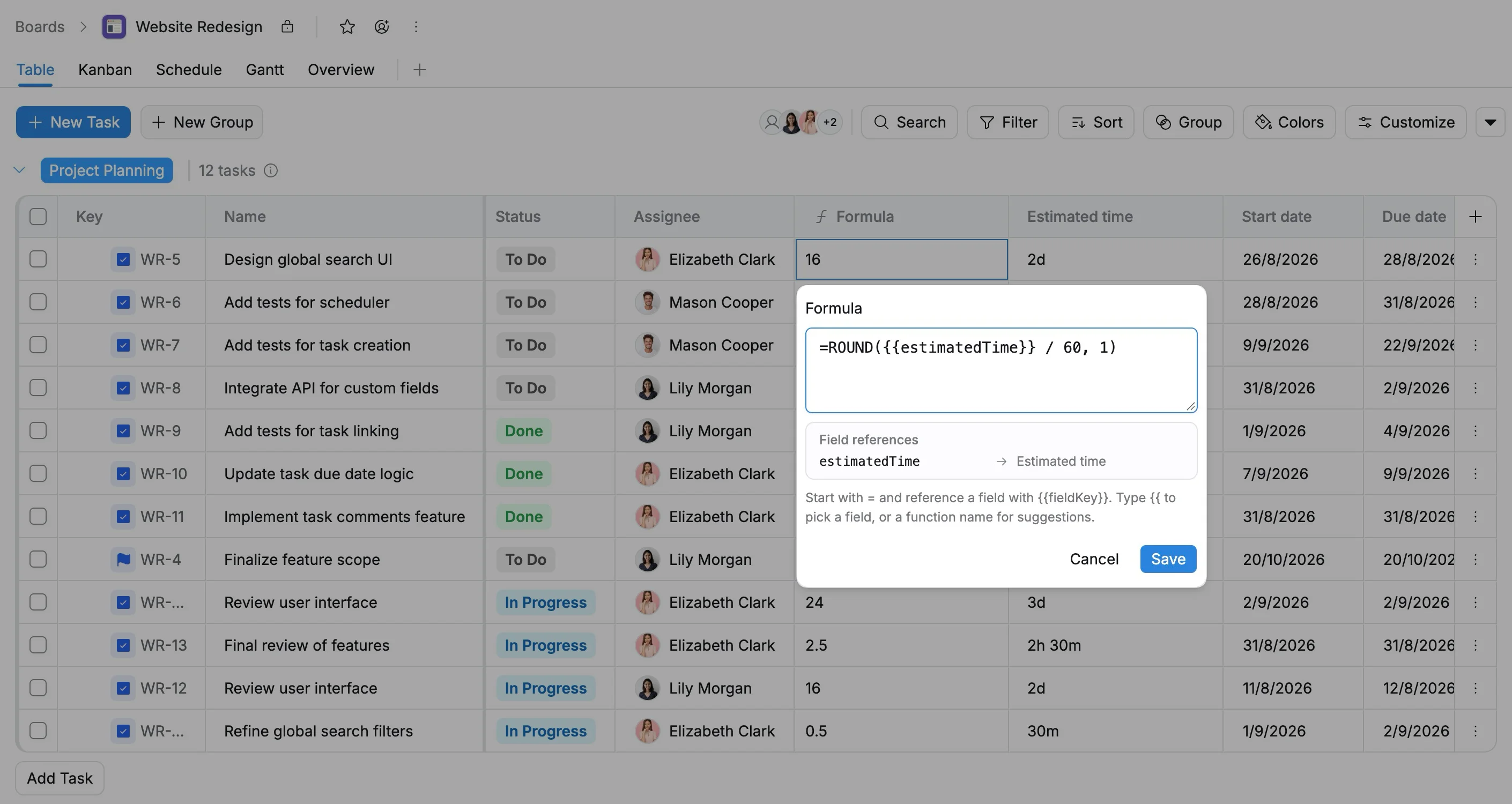This screenshot has width=1512, height=804.
Task: Switch to the Schedule tab
Action: coord(189,70)
